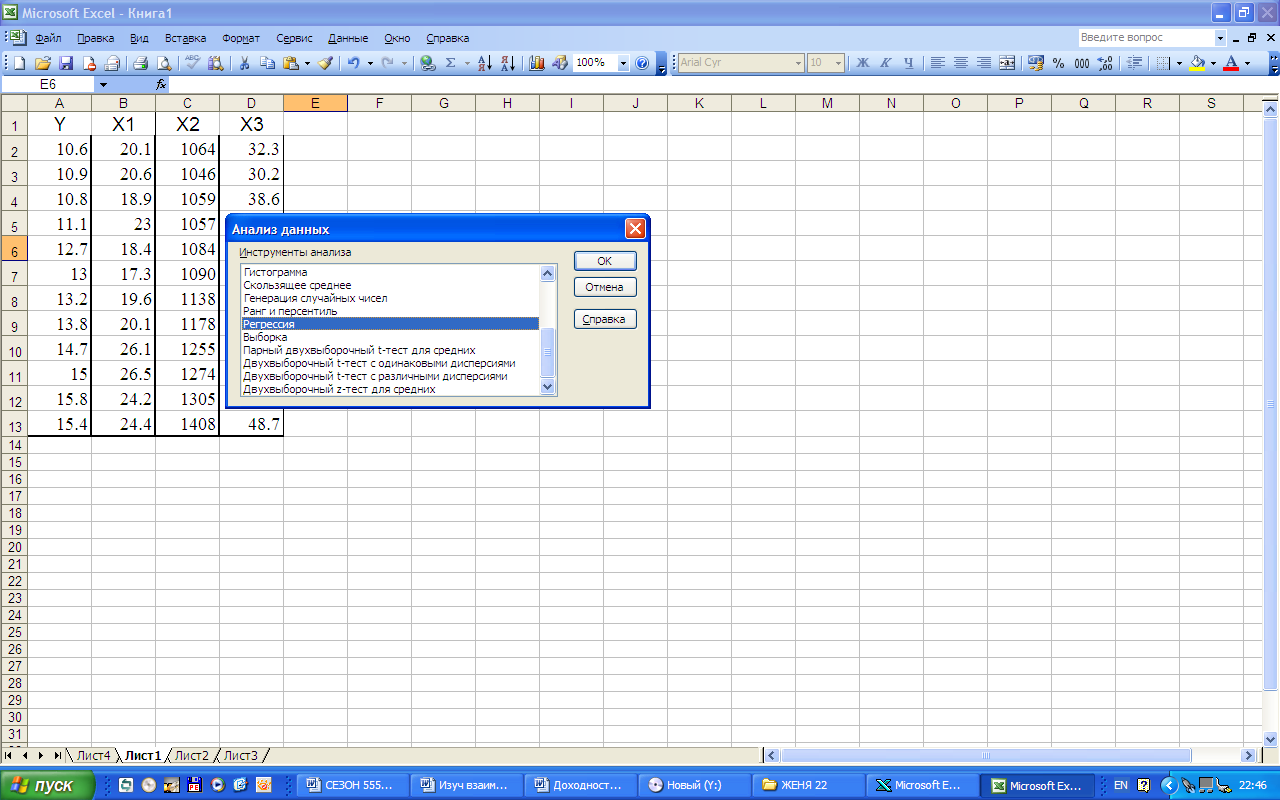The image size is (1280, 800).
Task: Click Отмена in the dialog
Action: tap(605, 287)
